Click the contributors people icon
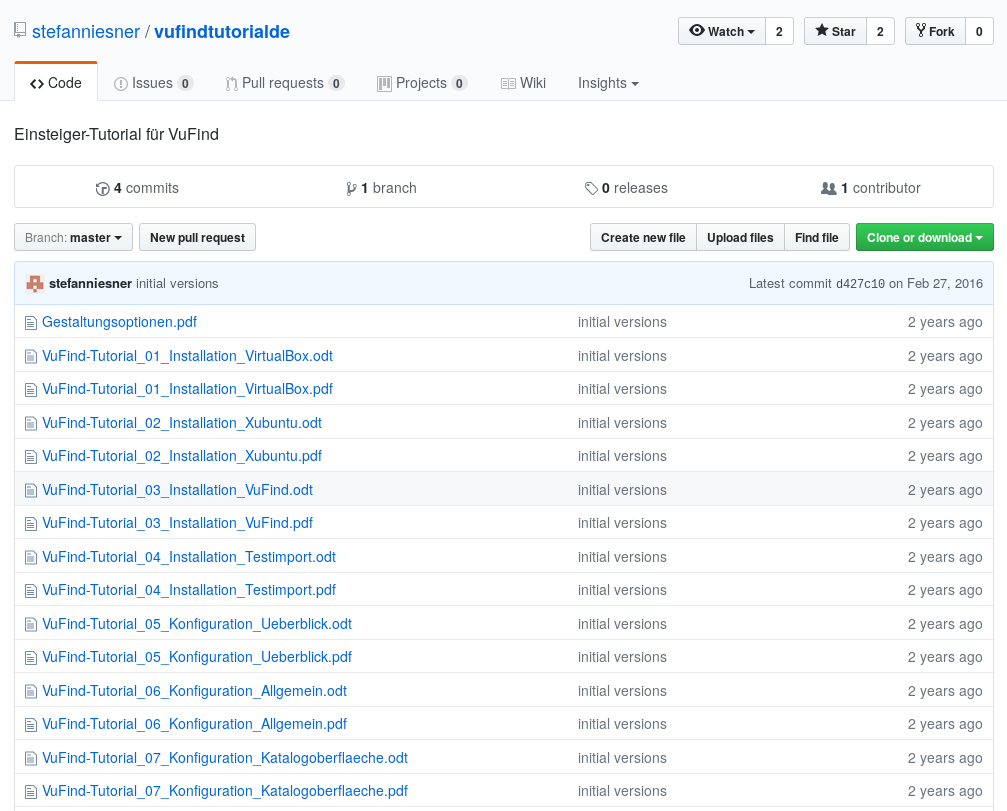Screen dimensions: 1007x811 pyautogui.click(x=828, y=188)
